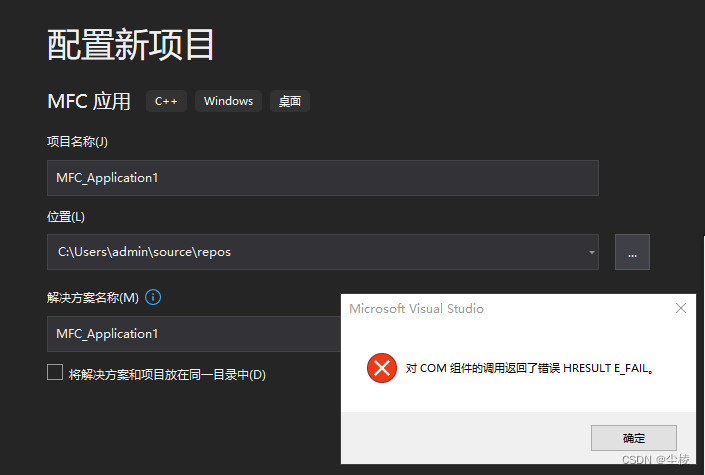Open the browse location "..." button
The image size is (705, 475).
coord(632,252)
